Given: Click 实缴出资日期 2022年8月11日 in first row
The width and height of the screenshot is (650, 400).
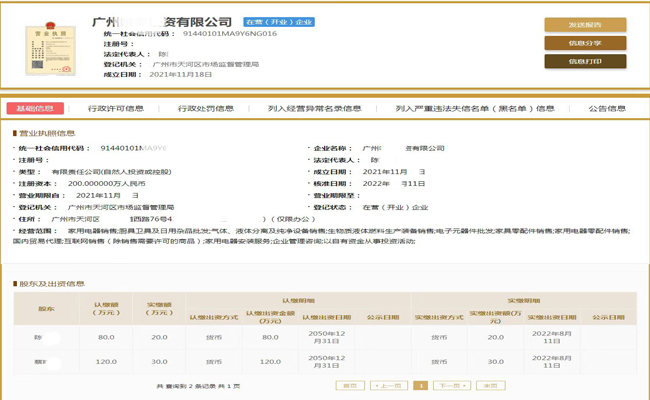Looking at the screenshot, I should coord(552,337).
